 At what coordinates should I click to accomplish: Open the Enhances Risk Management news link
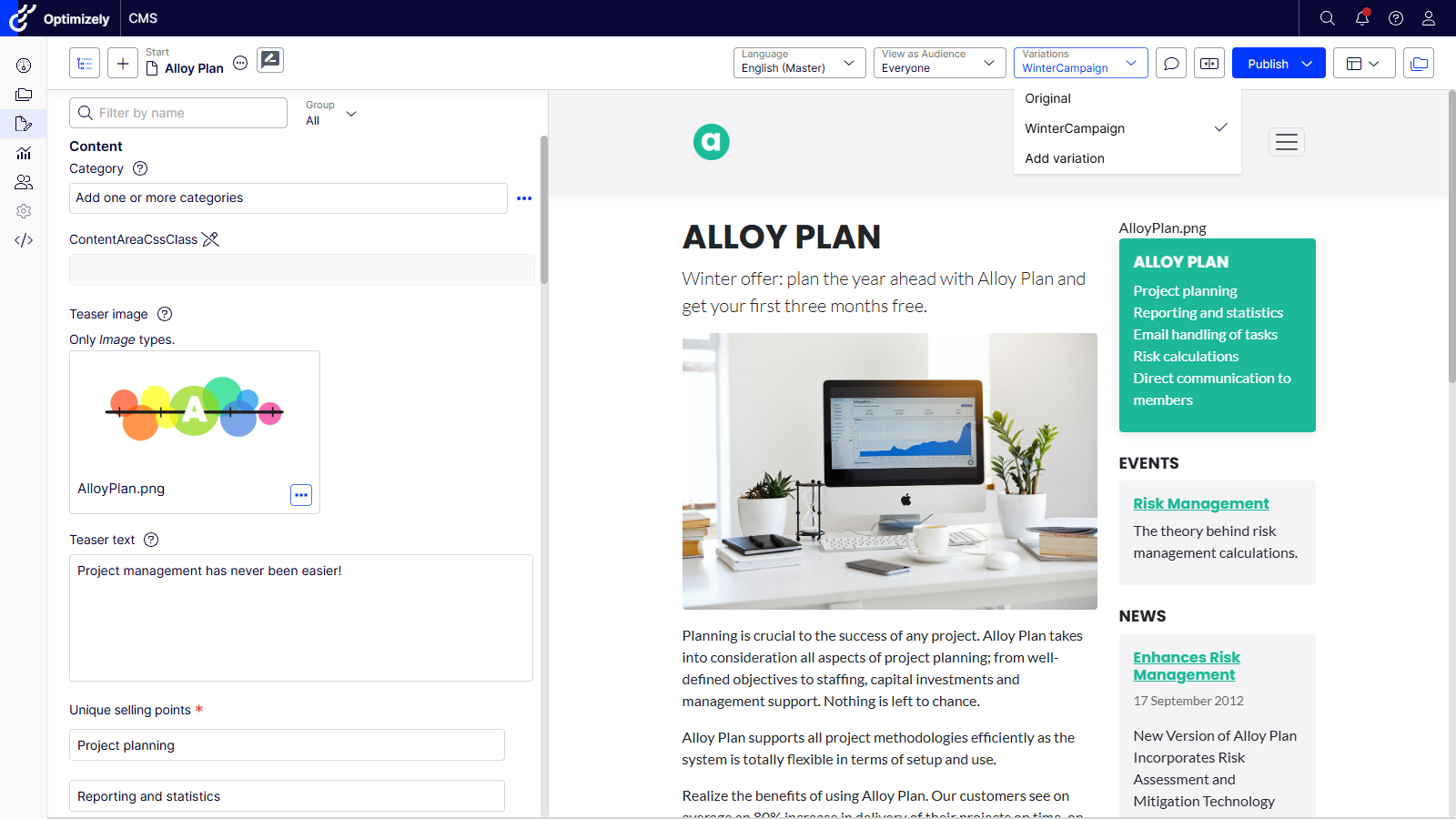pyautogui.click(x=1187, y=666)
